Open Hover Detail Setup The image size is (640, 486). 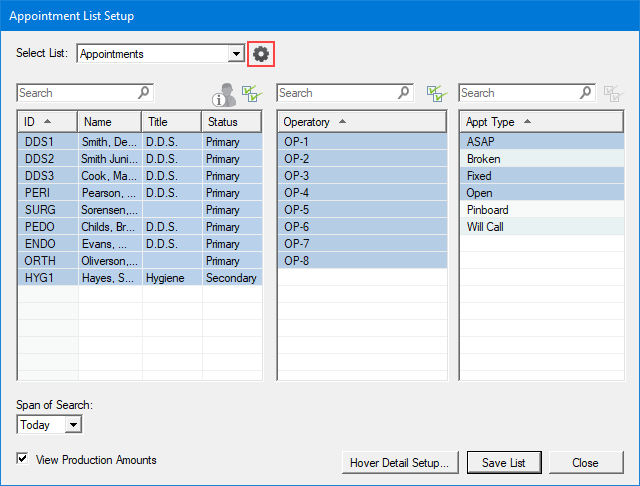[400, 462]
